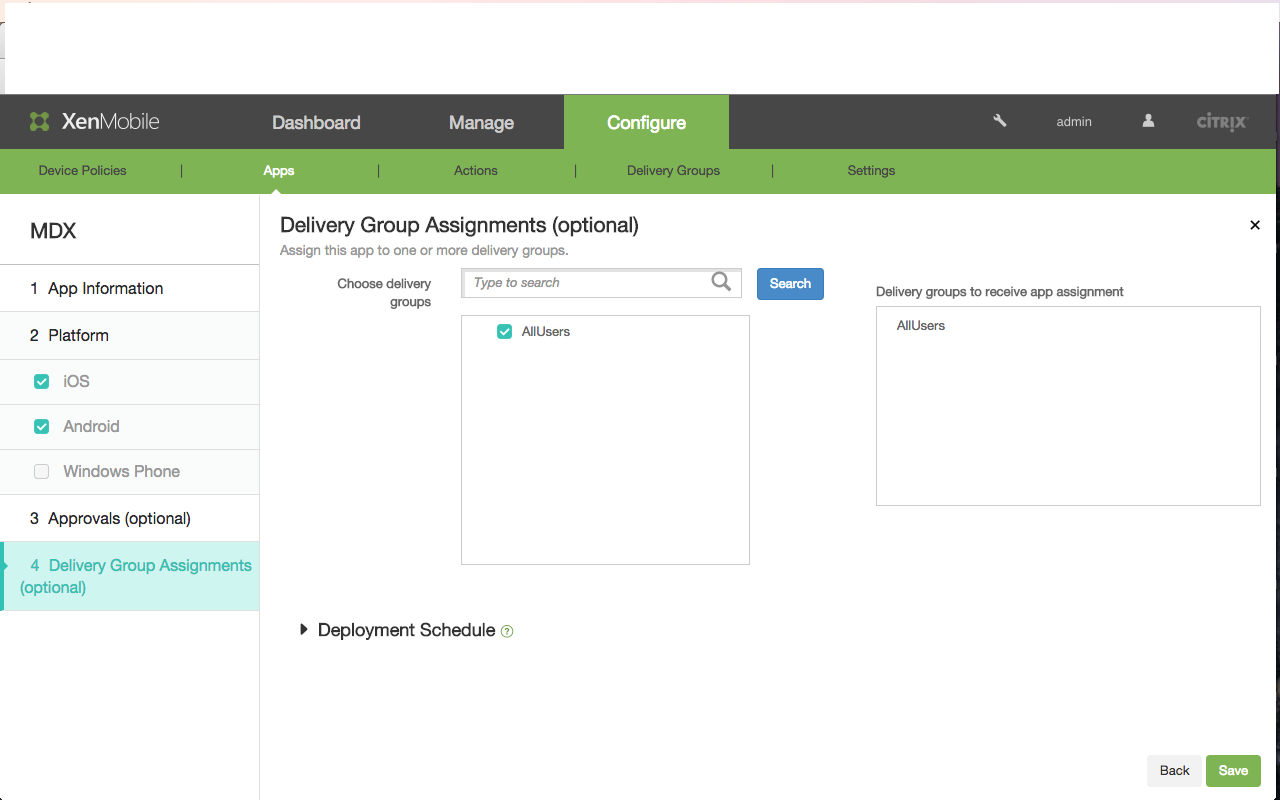Open the user profile icon
This screenshot has width=1280, height=800.
click(x=1148, y=121)
